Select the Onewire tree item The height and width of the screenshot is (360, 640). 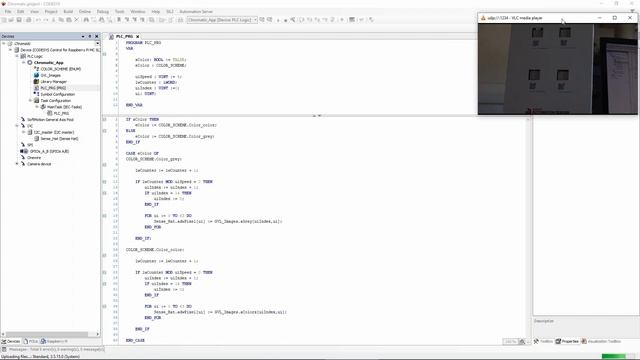pos(34,158)
